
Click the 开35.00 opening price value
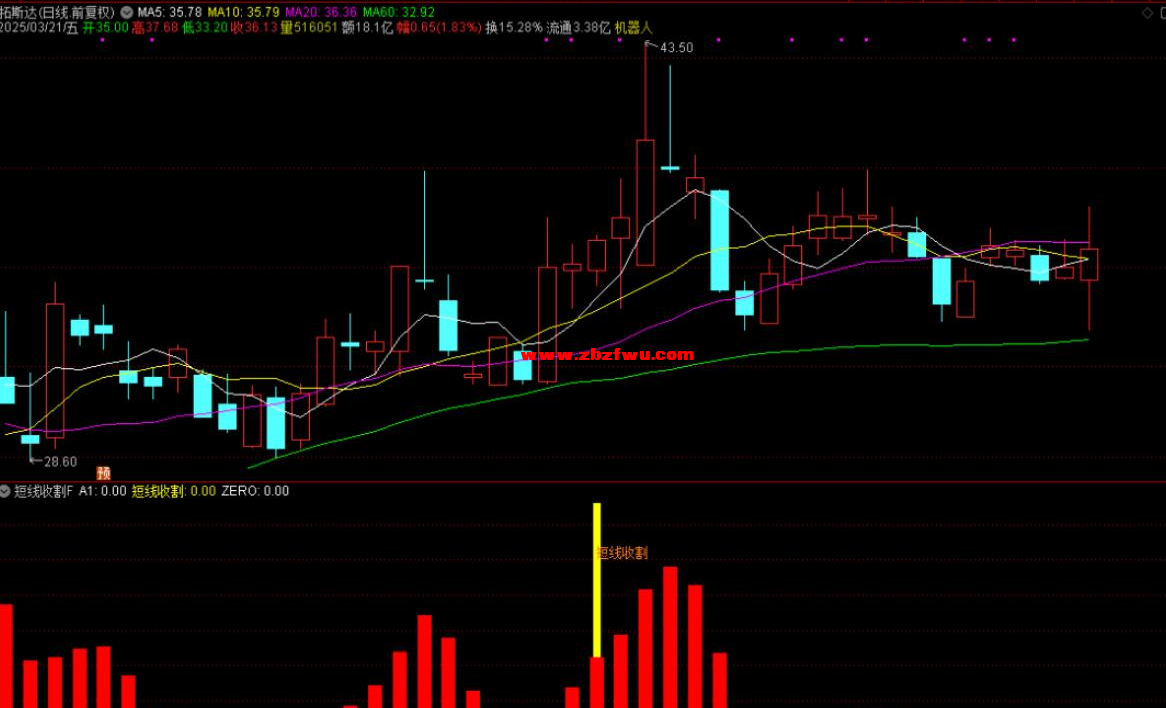(x=106, y=28)
